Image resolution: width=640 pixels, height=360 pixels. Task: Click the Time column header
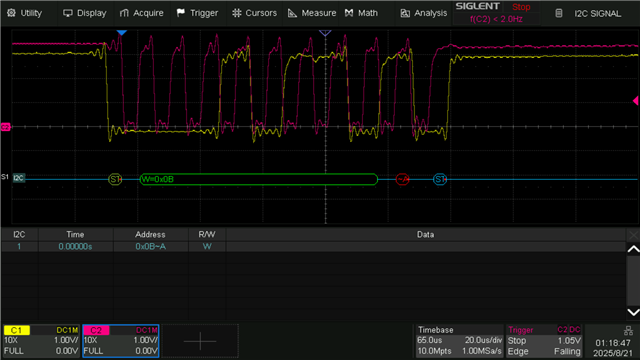click(75, 235)
